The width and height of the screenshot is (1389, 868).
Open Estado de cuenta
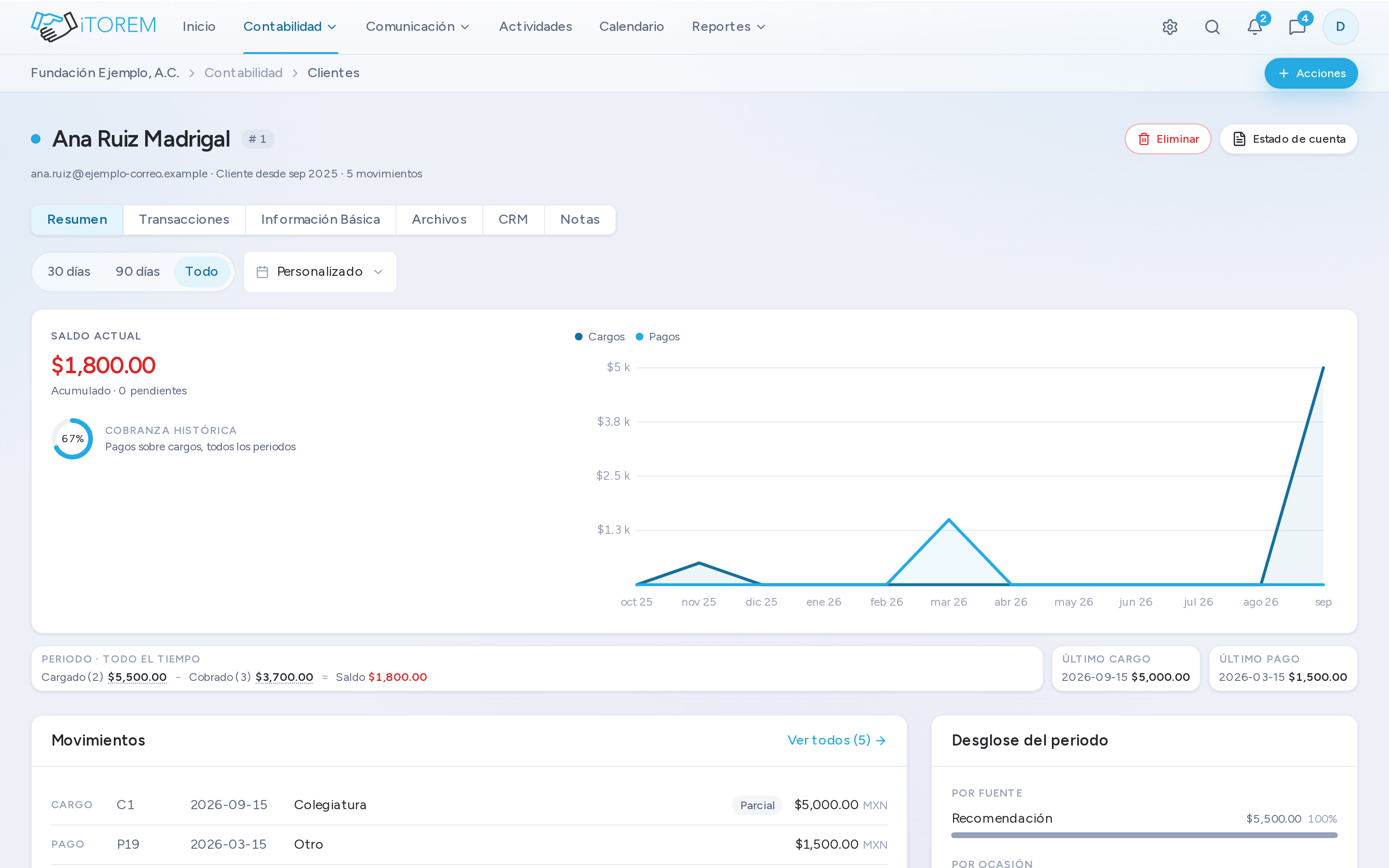[x=1288, y=139]
